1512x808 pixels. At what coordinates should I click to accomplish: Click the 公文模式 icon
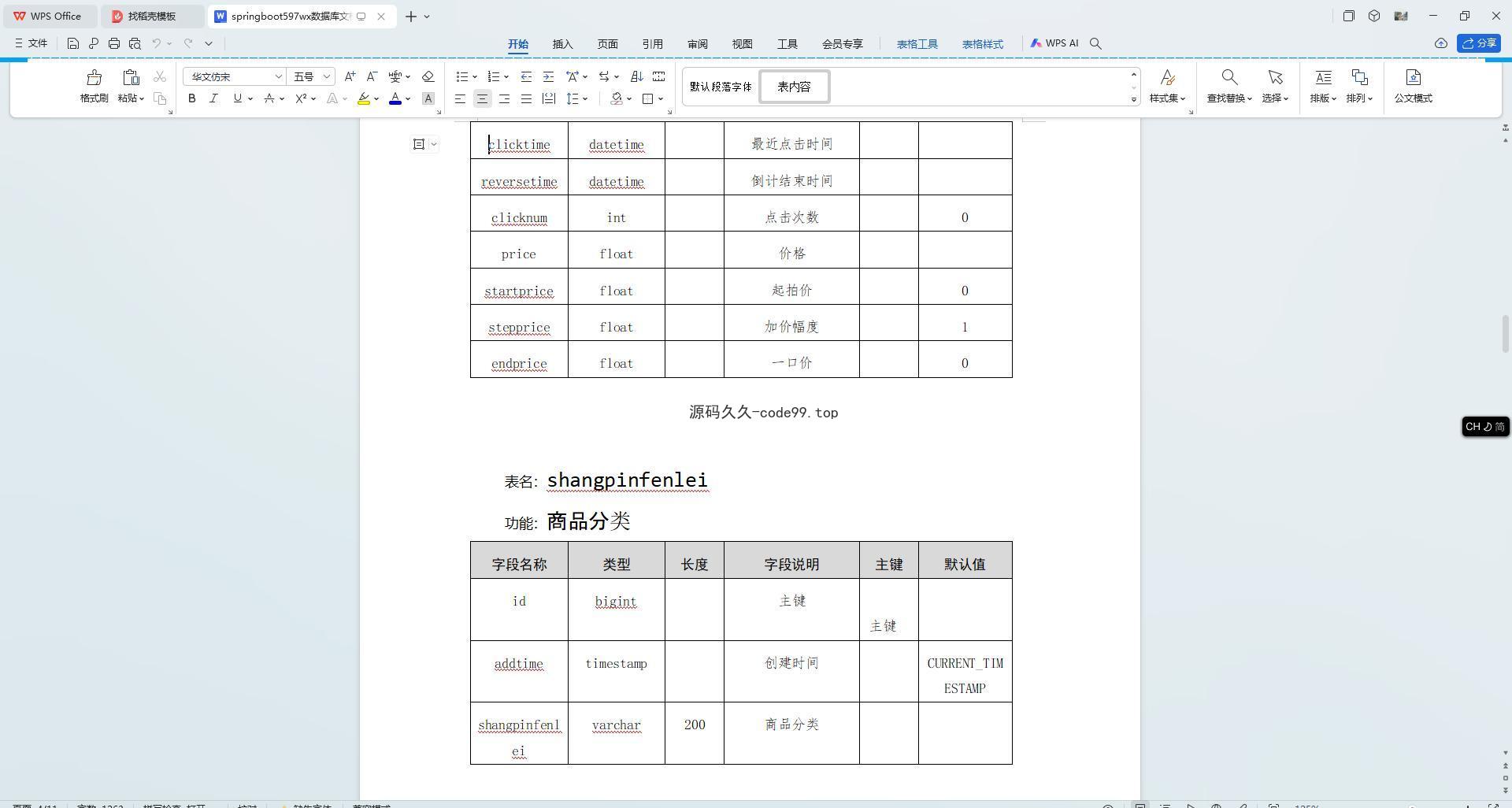pyautogui.click(x=1413, y=77)
